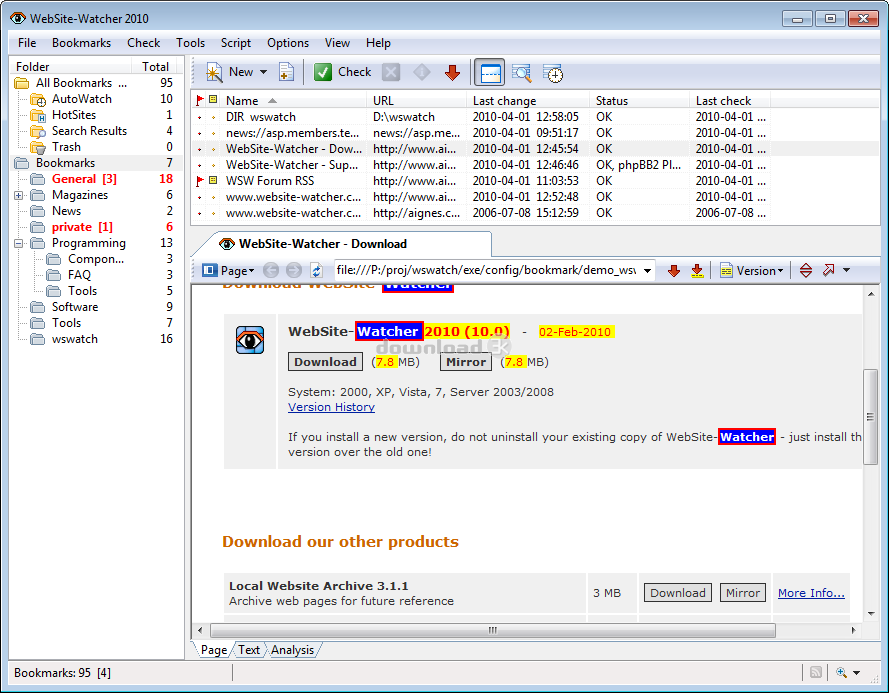889x693 pixels.
Task: Click the add page icon beside New
Action: pos(286,72)
